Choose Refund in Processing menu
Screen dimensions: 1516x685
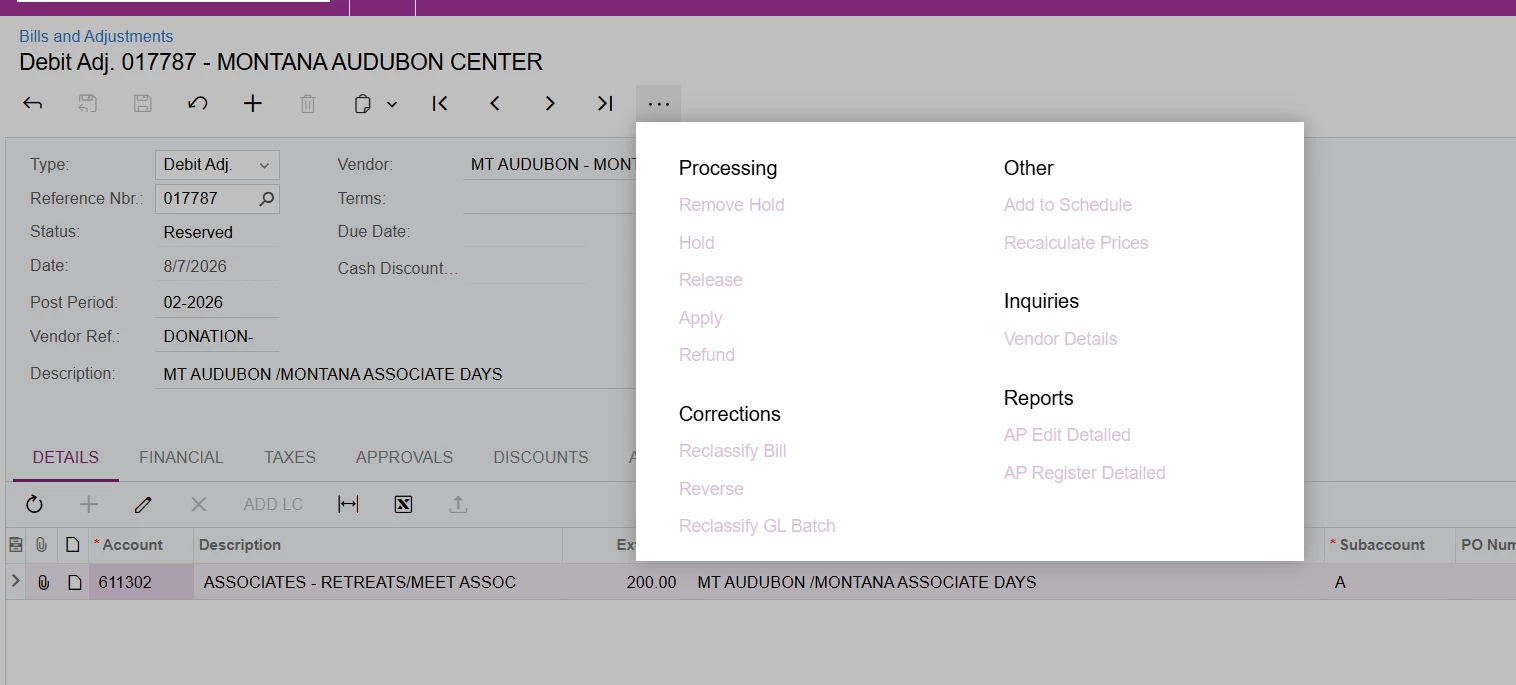tap(706, 355)
